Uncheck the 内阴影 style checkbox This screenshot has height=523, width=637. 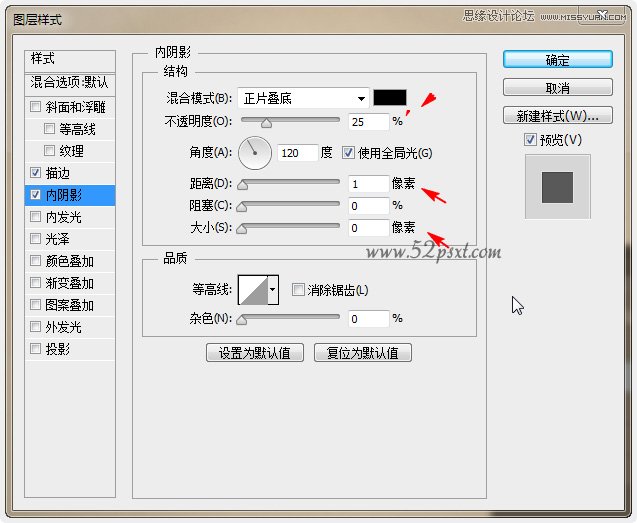[x=36, y=195]
